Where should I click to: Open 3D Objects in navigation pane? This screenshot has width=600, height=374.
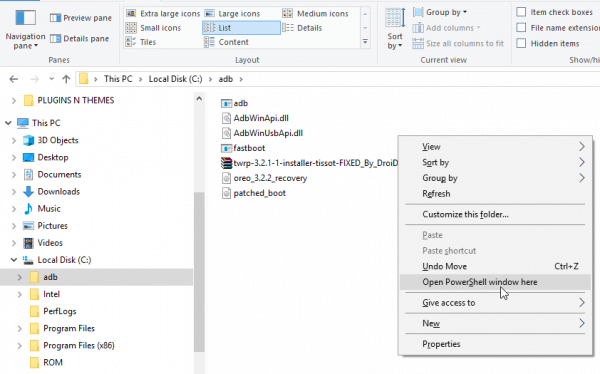pos(58,140)
